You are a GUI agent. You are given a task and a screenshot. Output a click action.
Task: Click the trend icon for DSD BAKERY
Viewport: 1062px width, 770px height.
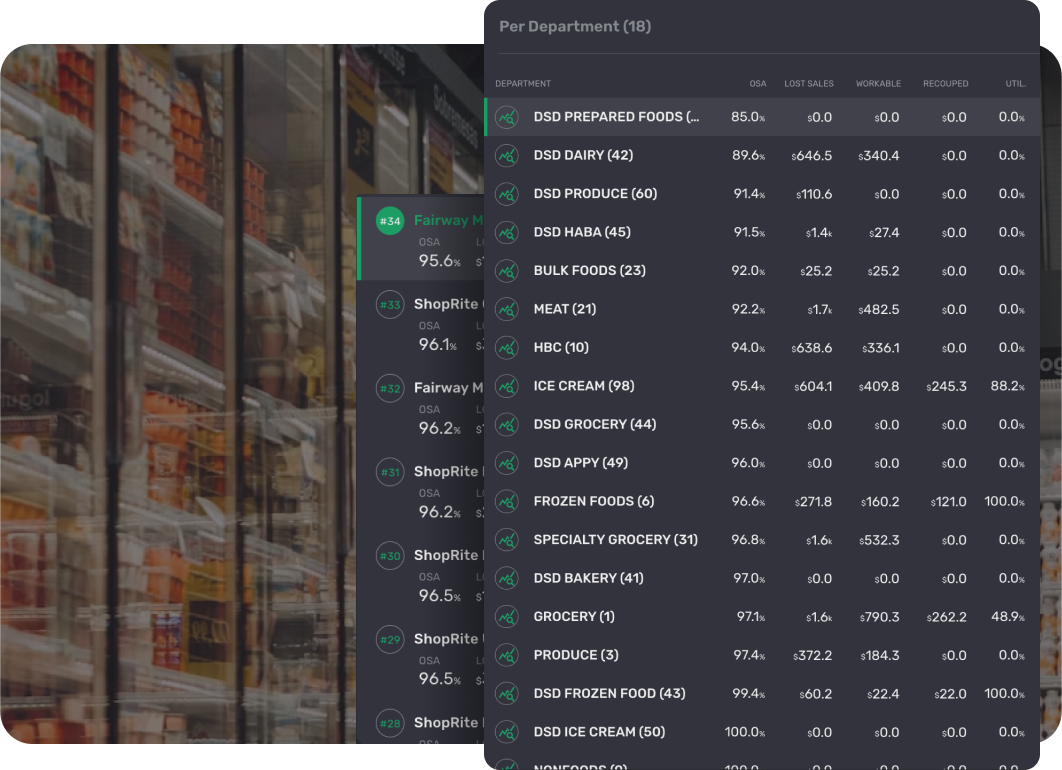point(506,578)
